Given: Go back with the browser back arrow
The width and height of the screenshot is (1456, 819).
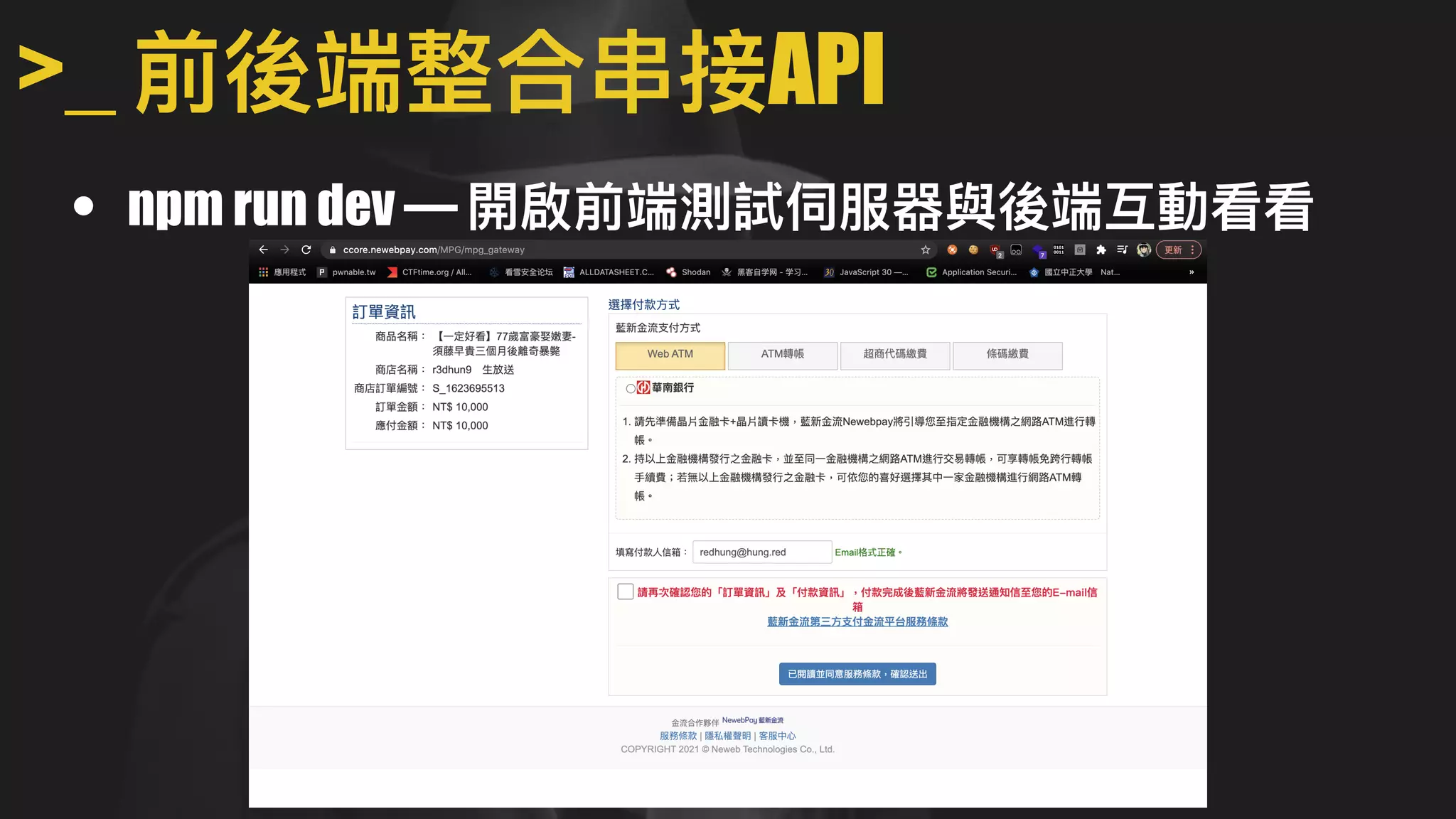Looking at the screenshot, I should 263,250.
